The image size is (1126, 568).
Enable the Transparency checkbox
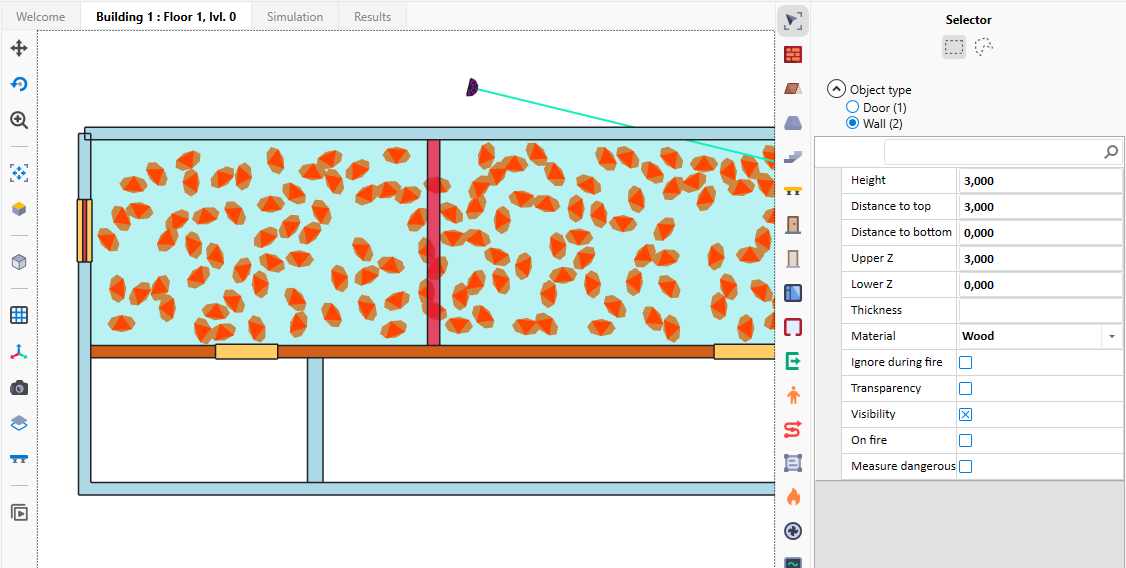966,388
